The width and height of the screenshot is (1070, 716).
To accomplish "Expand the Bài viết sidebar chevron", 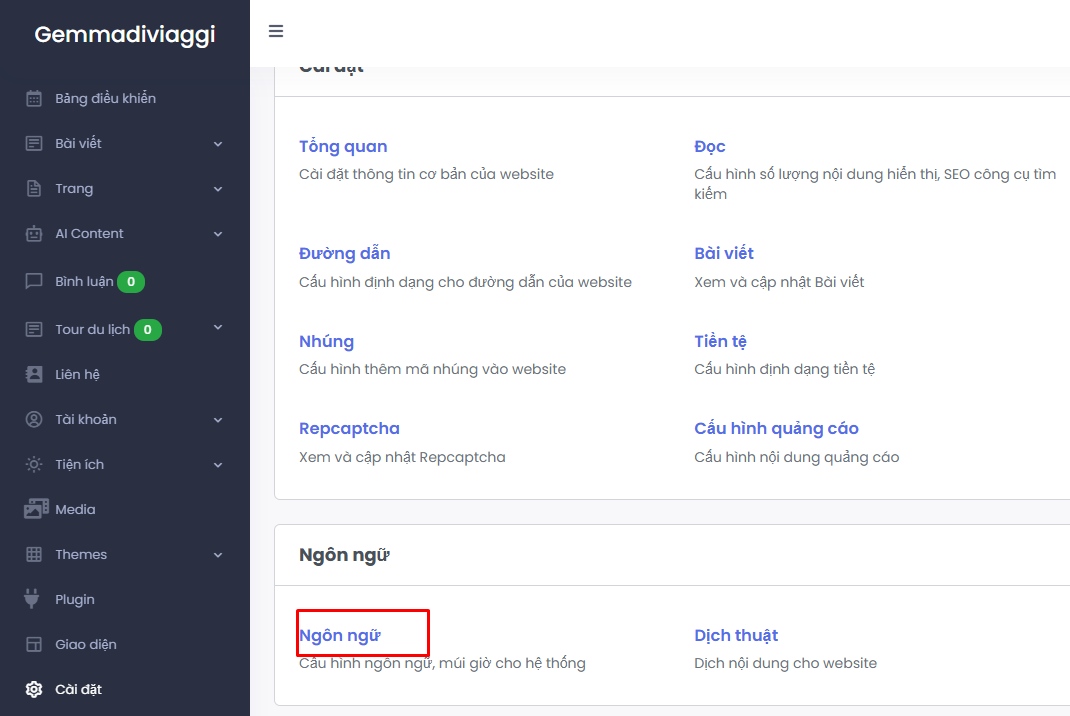I will 218,144.
